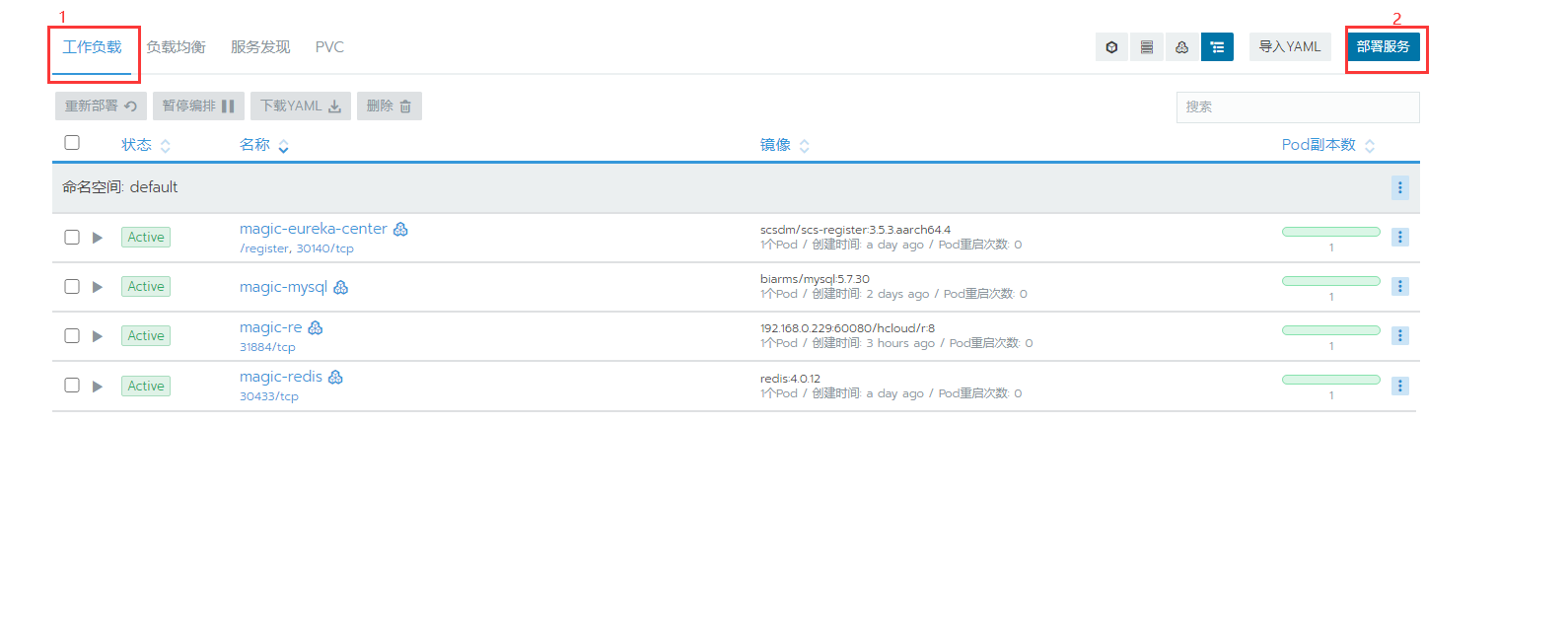1568x635 pixels.
Task: Click image text scsdm/scs-register:3.5.3.aarch64.4
Action: coord(855,230)
